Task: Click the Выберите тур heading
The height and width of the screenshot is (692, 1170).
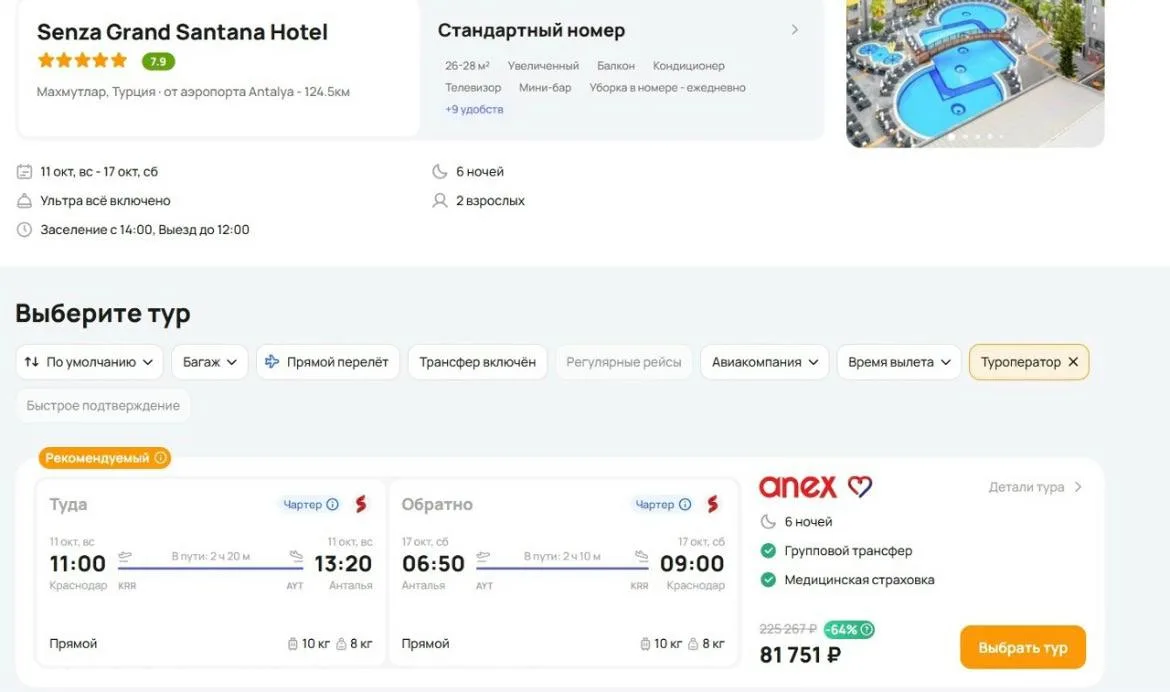Action: tap(103, 313)
